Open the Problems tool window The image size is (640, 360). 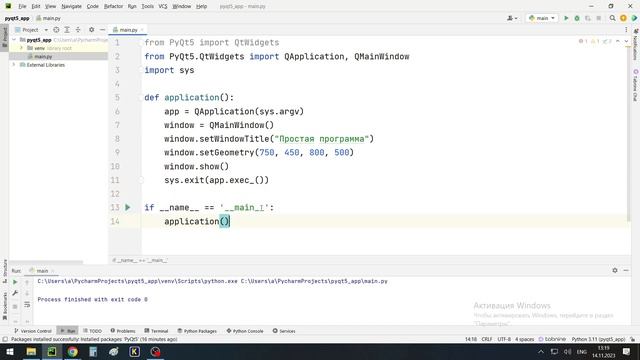(x=123, y=331)
